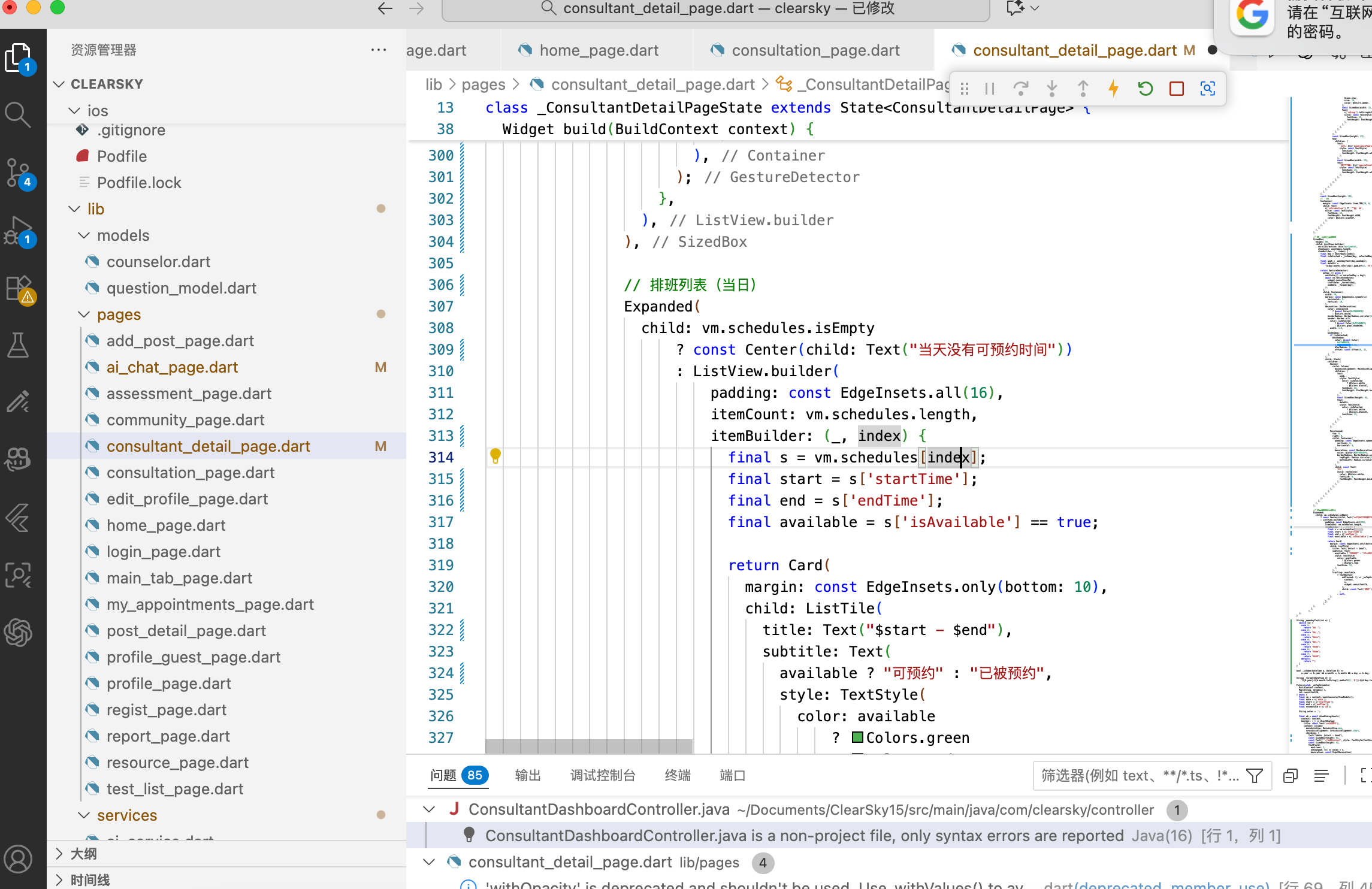Pause the debugger from debug toolbar

(990, 89)
